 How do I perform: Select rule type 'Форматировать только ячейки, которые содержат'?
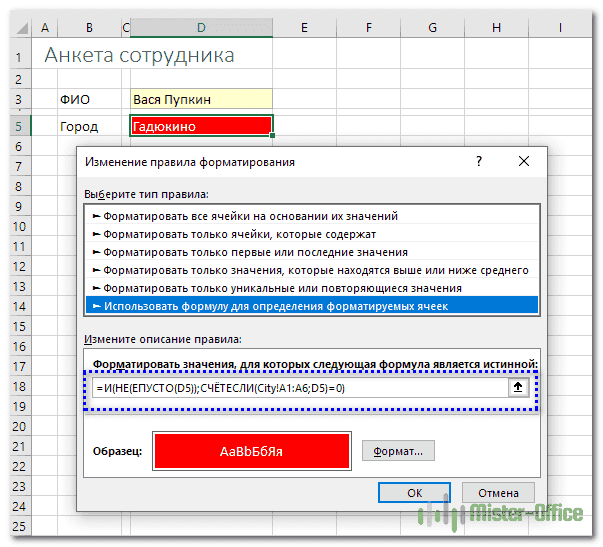[x=312, y=234]
